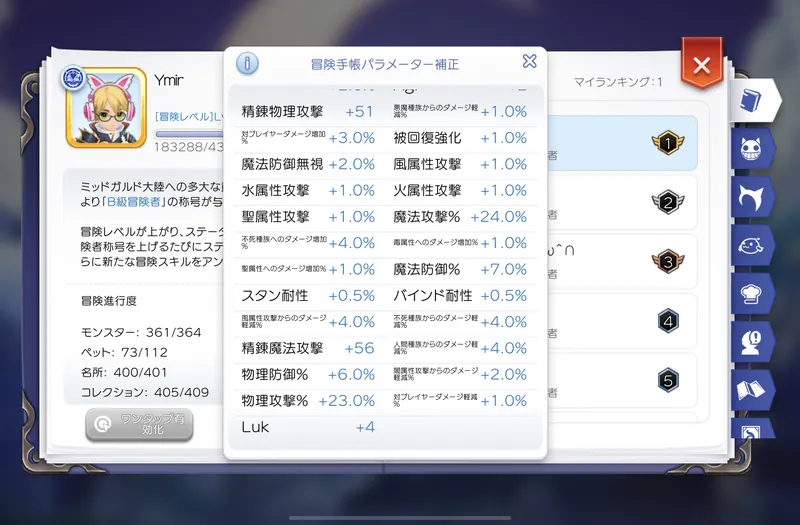Click the 対プレイヤーダメージ増加 +3.0% stat
Viewport: 800px width, 525px height.
point(308,138)
